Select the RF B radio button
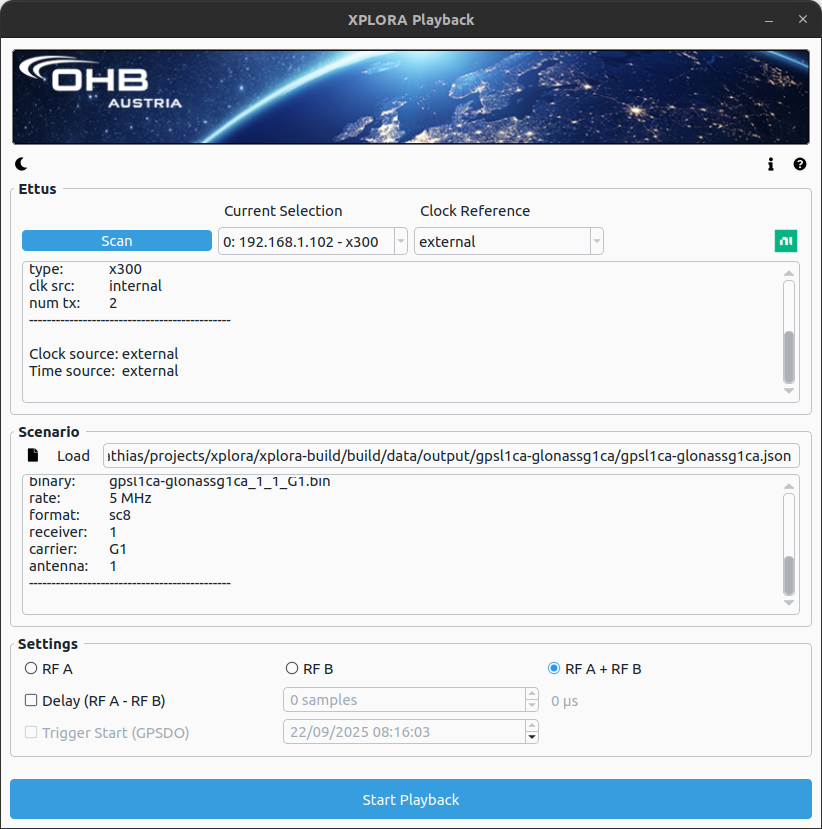Screen dimensions: 822x829 (292, 668)
